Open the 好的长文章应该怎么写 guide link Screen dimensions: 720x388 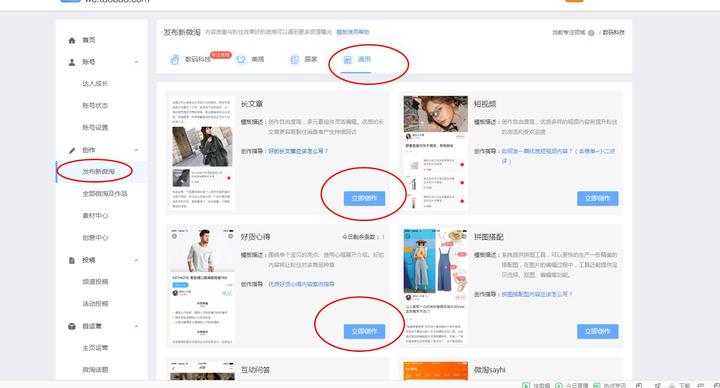pos(298,151)
